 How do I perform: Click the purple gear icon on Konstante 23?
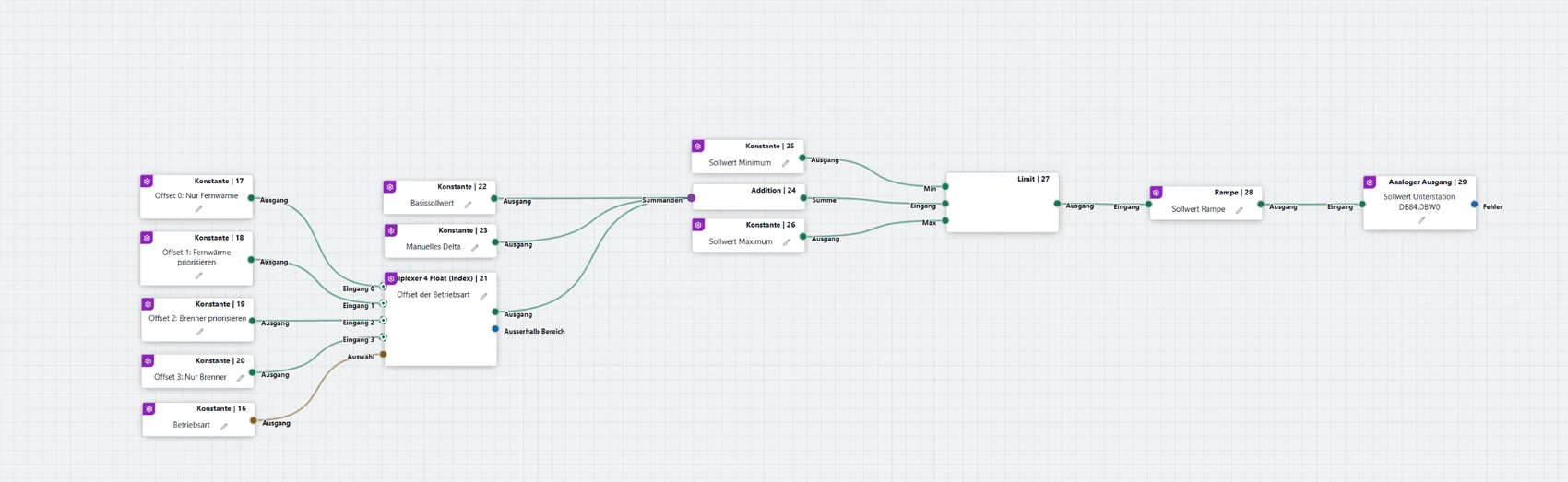coord(391,230)
